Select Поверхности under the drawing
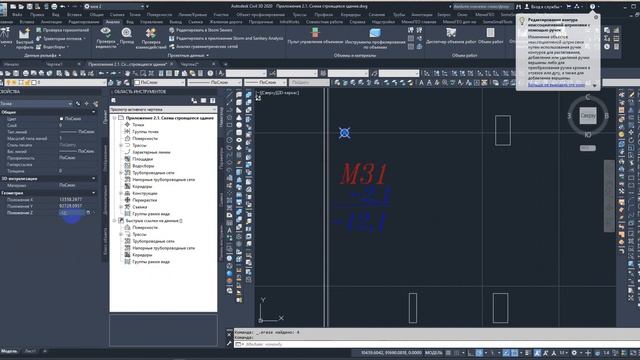Image resolution: width=640 pixels, height=360 pixels. click(x=145, y=138)
